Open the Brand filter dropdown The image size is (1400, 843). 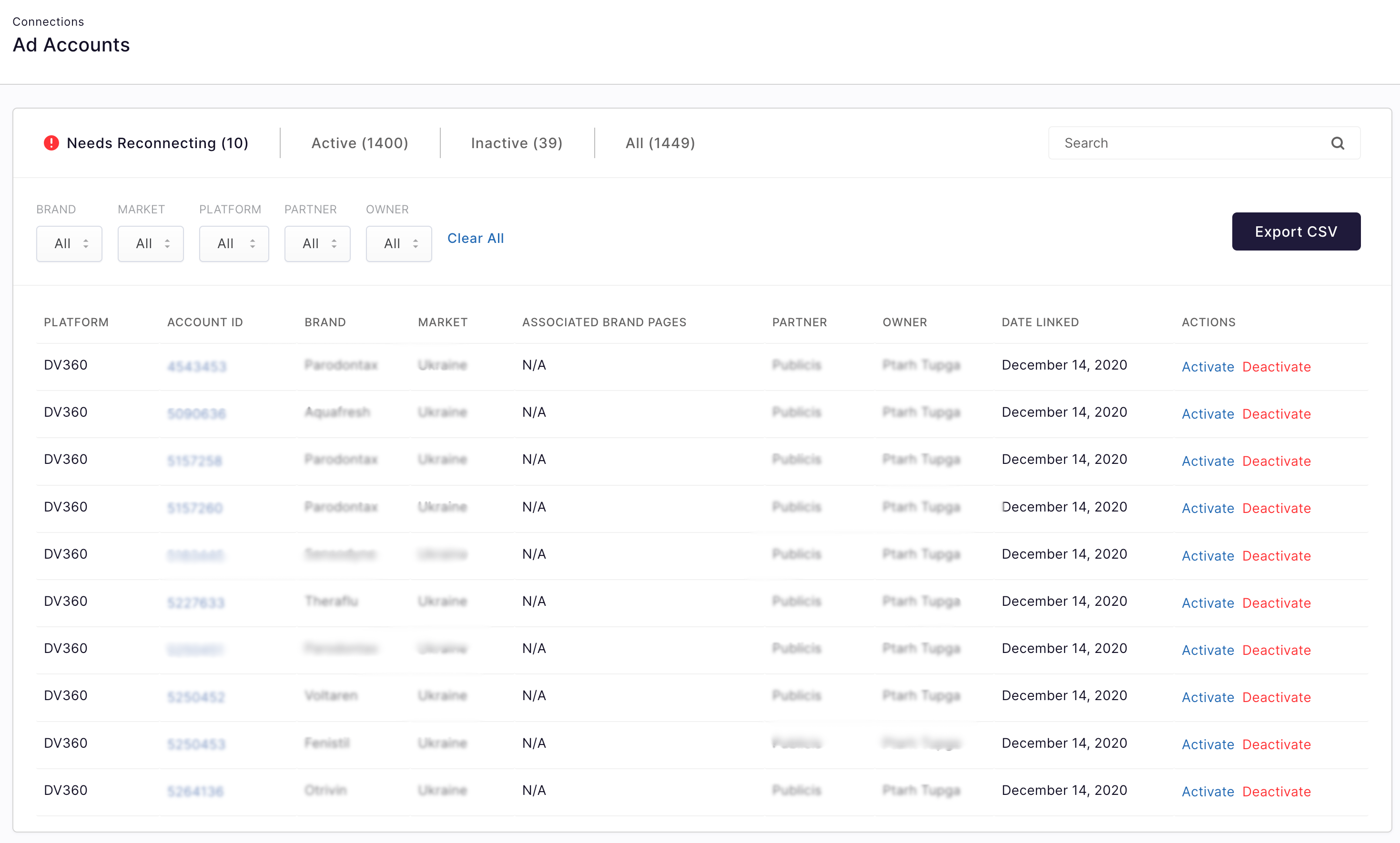pos(69,244)
